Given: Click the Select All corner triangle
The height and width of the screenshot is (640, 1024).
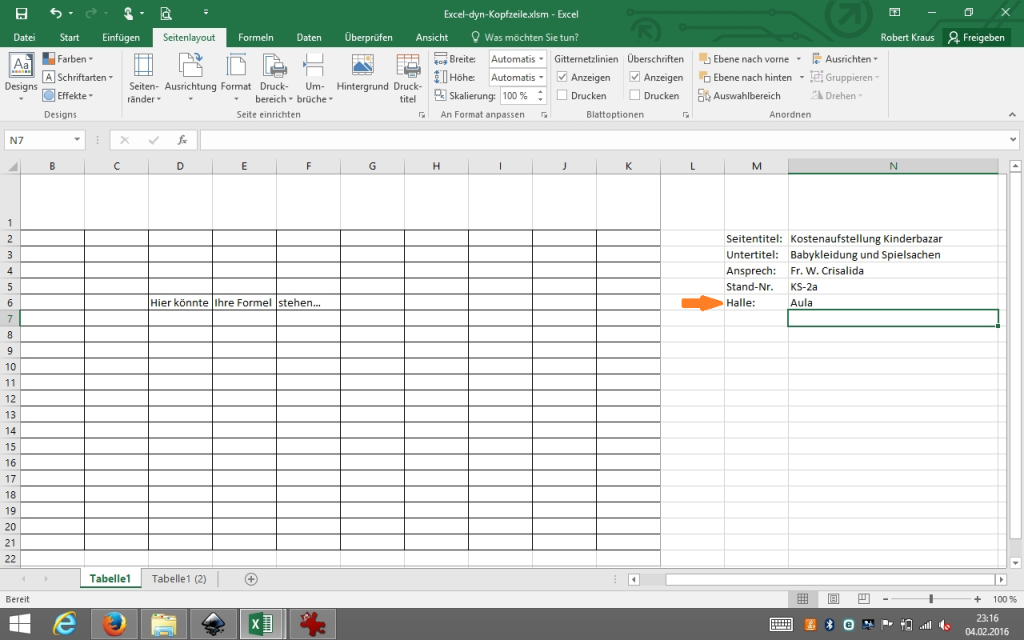Looking at the screenshot, I should pyautogui.click(x=12, y=166).
